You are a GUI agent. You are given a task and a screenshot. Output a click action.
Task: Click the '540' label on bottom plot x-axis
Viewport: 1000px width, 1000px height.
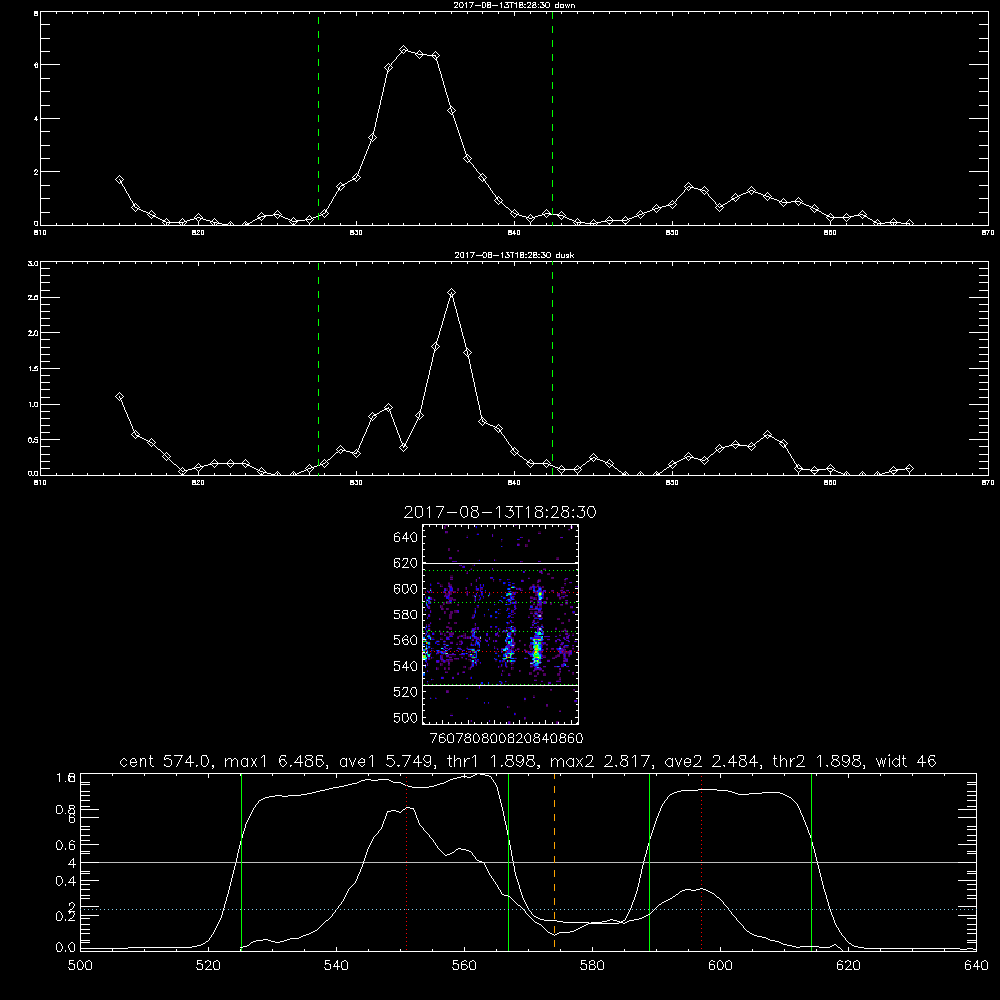336,966
